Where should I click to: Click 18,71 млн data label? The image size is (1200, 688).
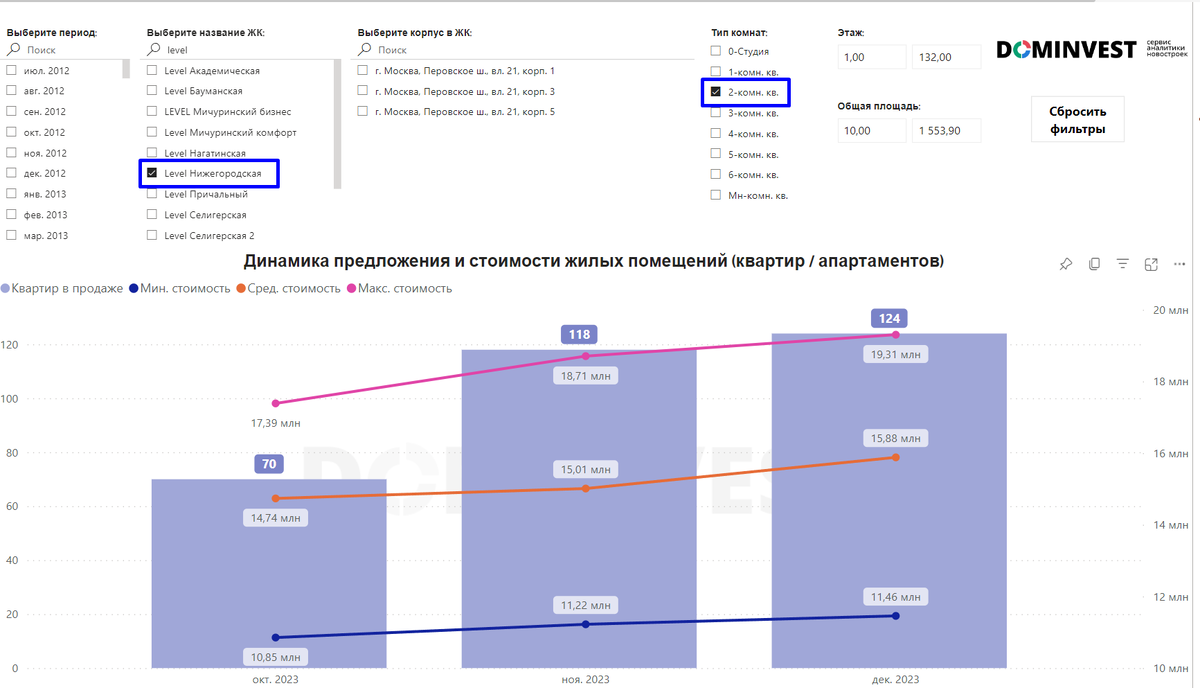(x=588, y=375)
